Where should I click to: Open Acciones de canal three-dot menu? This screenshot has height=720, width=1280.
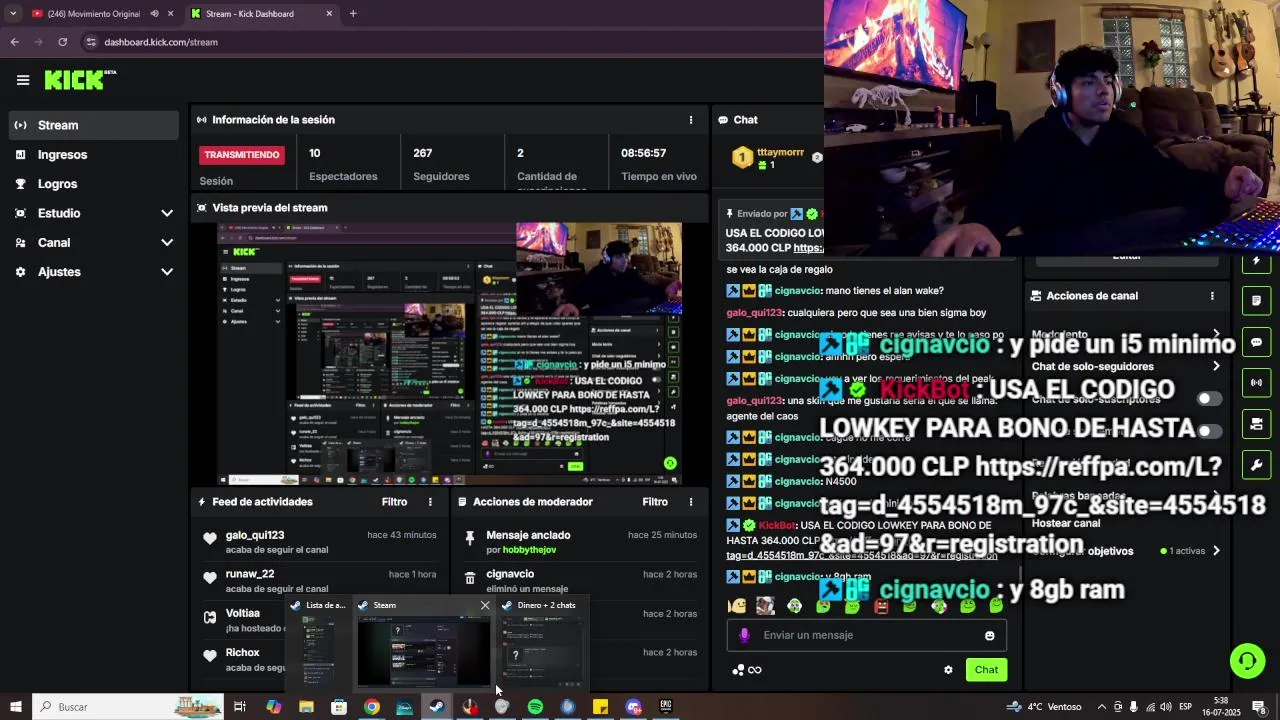(x=1212, y=296)
